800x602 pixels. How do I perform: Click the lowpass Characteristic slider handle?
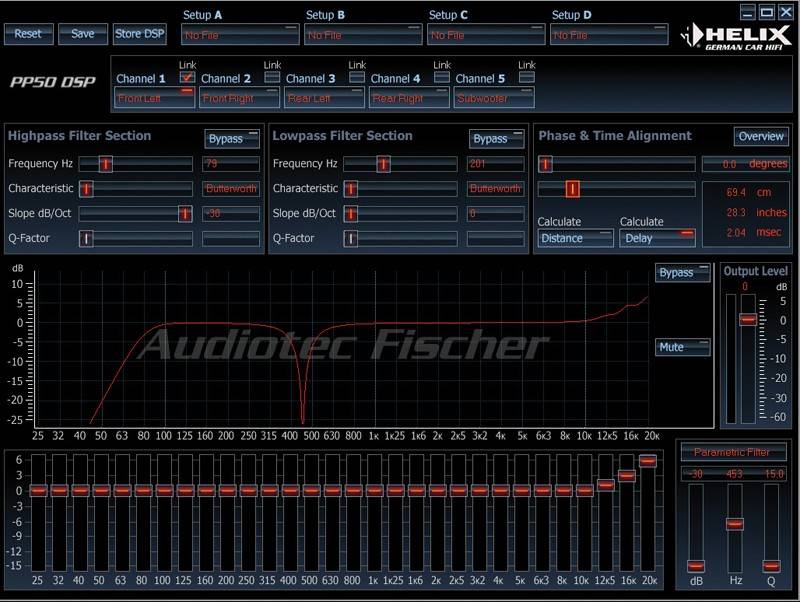tap(351, 189)
